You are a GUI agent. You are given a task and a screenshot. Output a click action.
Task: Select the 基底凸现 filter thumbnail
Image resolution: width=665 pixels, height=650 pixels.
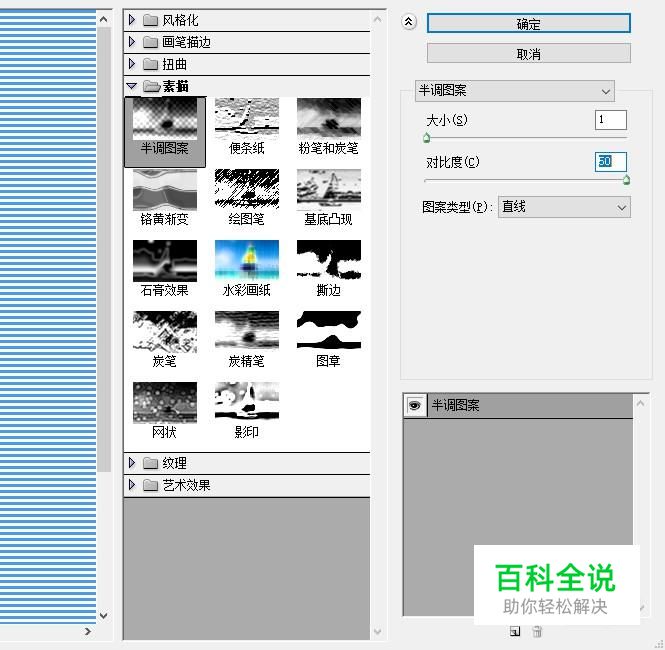tap(329, 190)
